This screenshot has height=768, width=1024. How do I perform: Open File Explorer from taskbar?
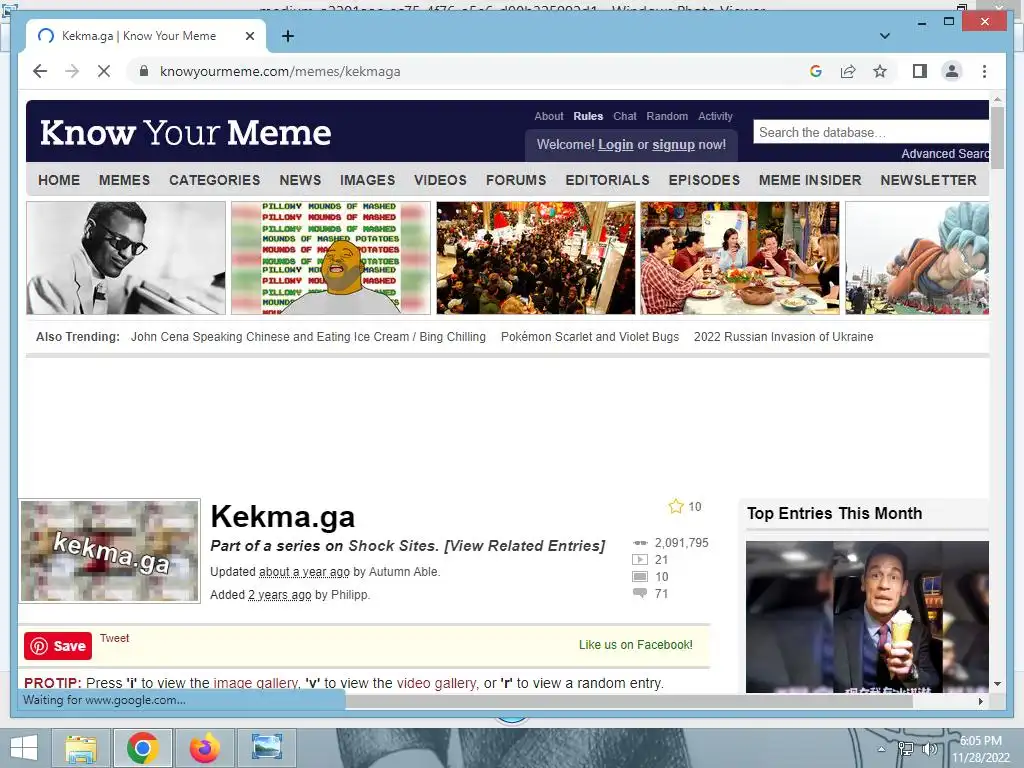[81, 748]
